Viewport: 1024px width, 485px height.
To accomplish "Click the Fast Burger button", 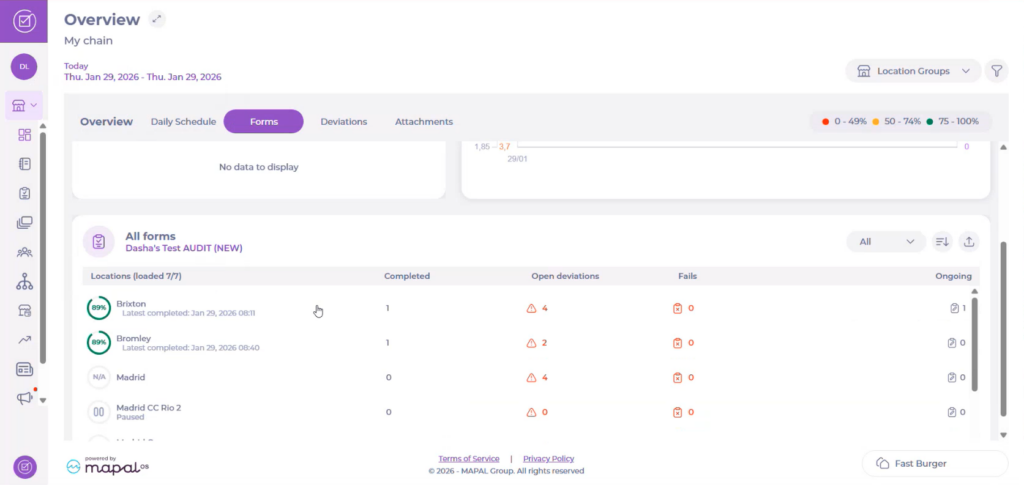I will click(x=934, y=463).
